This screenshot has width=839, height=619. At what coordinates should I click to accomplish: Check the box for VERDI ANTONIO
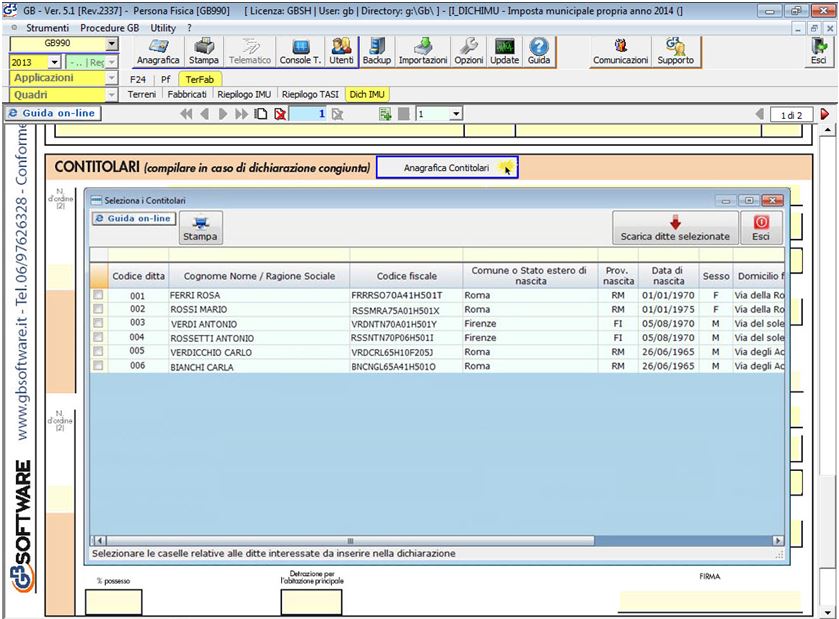click(98, 323)
